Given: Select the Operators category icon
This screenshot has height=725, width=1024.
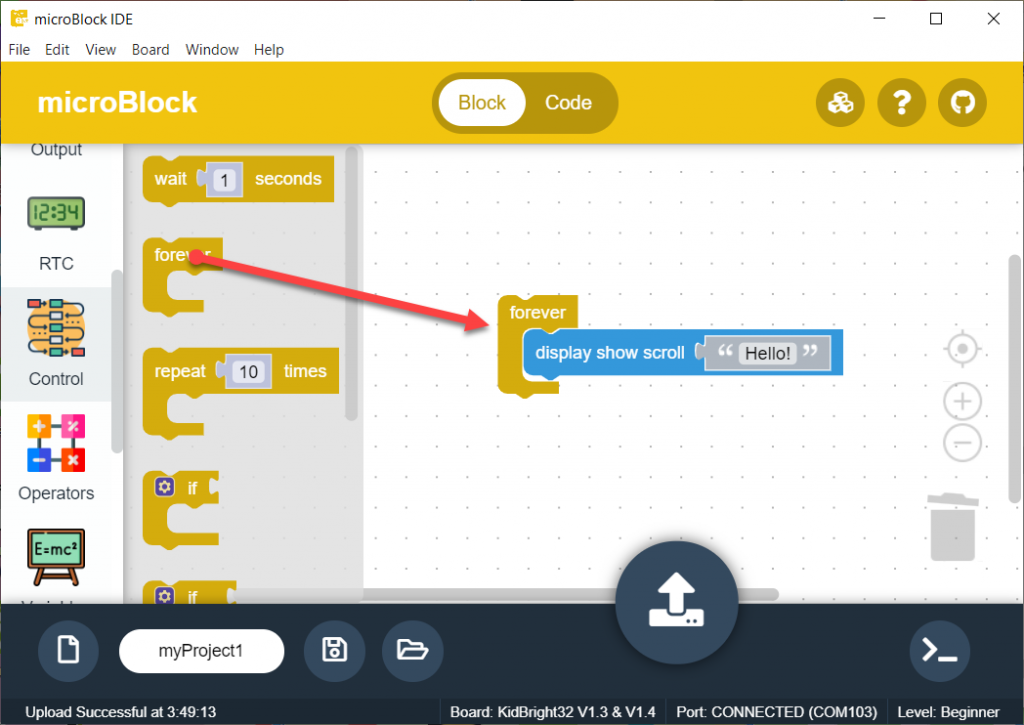Looking at the screenshot, I should (56, 443).
